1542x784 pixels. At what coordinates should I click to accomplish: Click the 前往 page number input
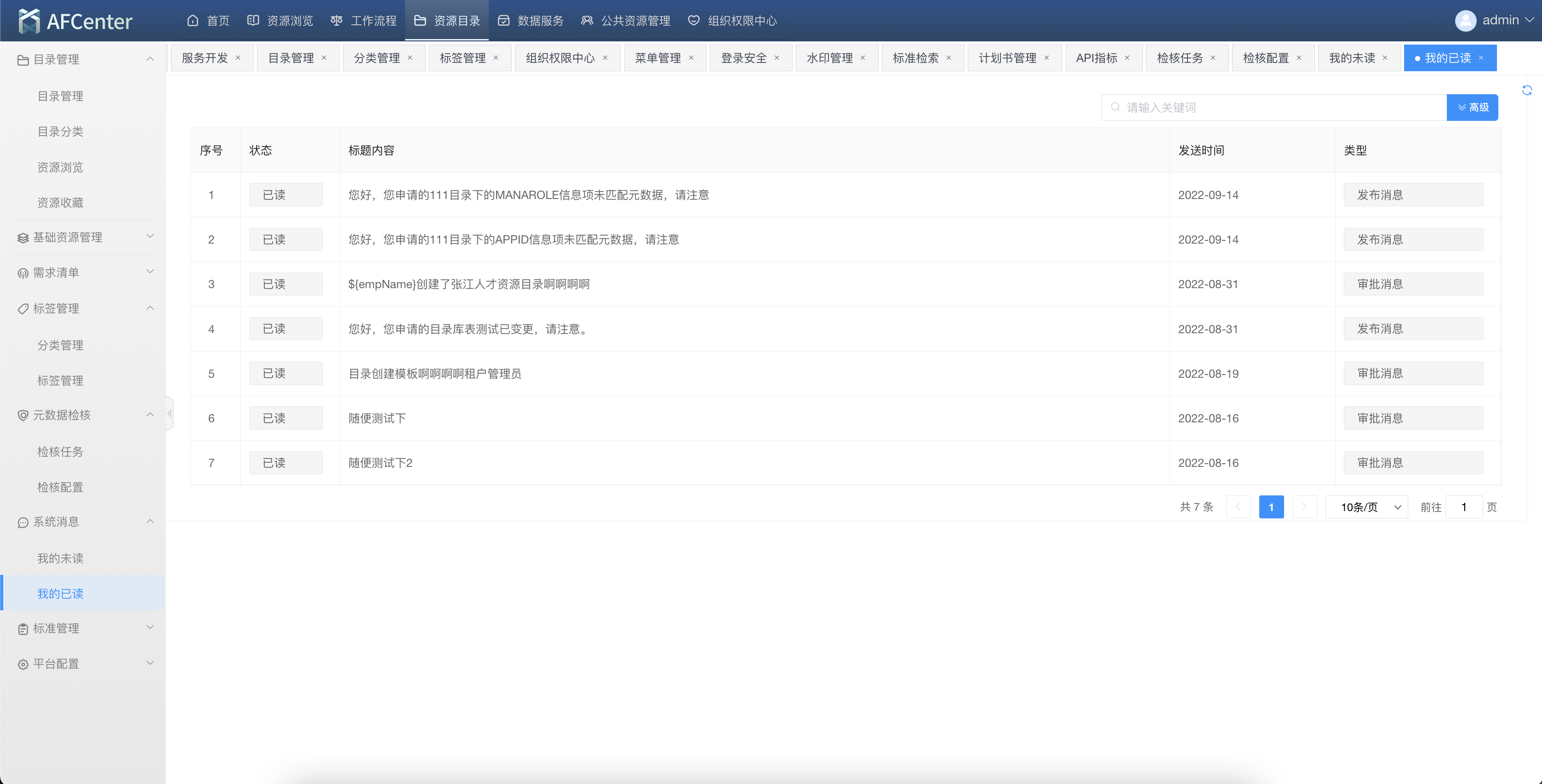coord(1463,507)
